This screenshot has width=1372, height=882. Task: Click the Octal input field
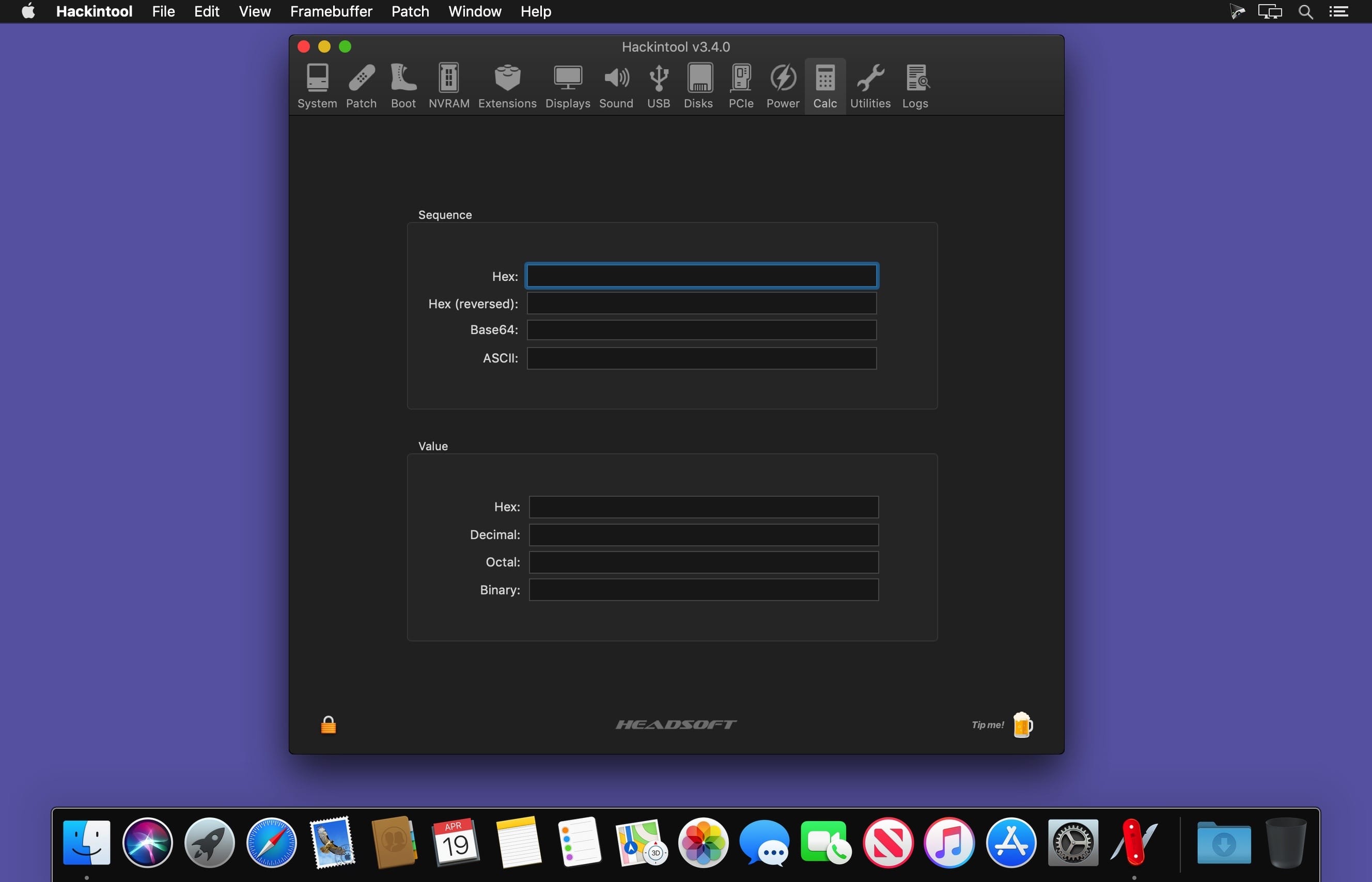(x=704, y=562)
